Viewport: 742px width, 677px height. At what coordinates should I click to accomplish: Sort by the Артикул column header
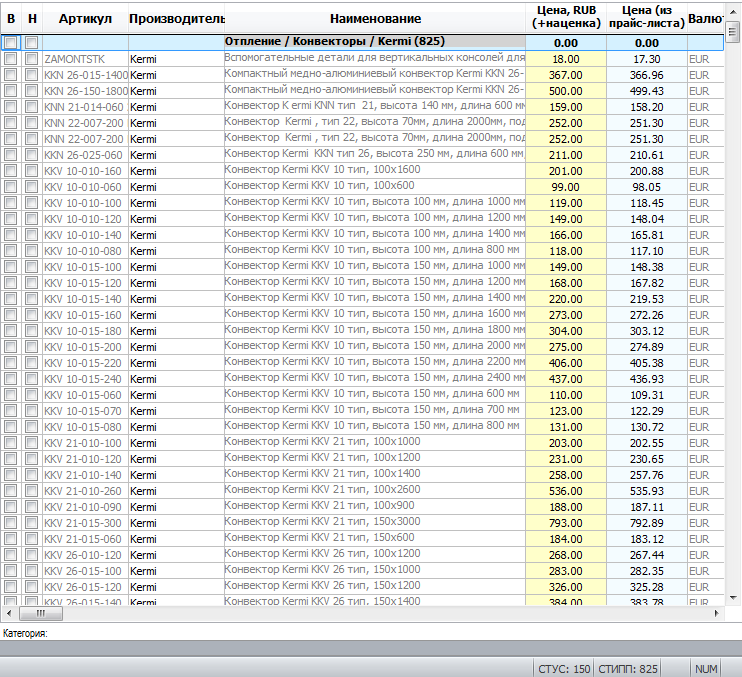pyautogui.click(x=85, y=18)
